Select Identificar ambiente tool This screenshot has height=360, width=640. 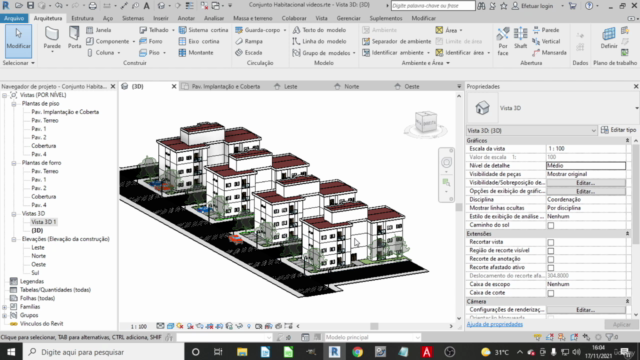point(393,53)
